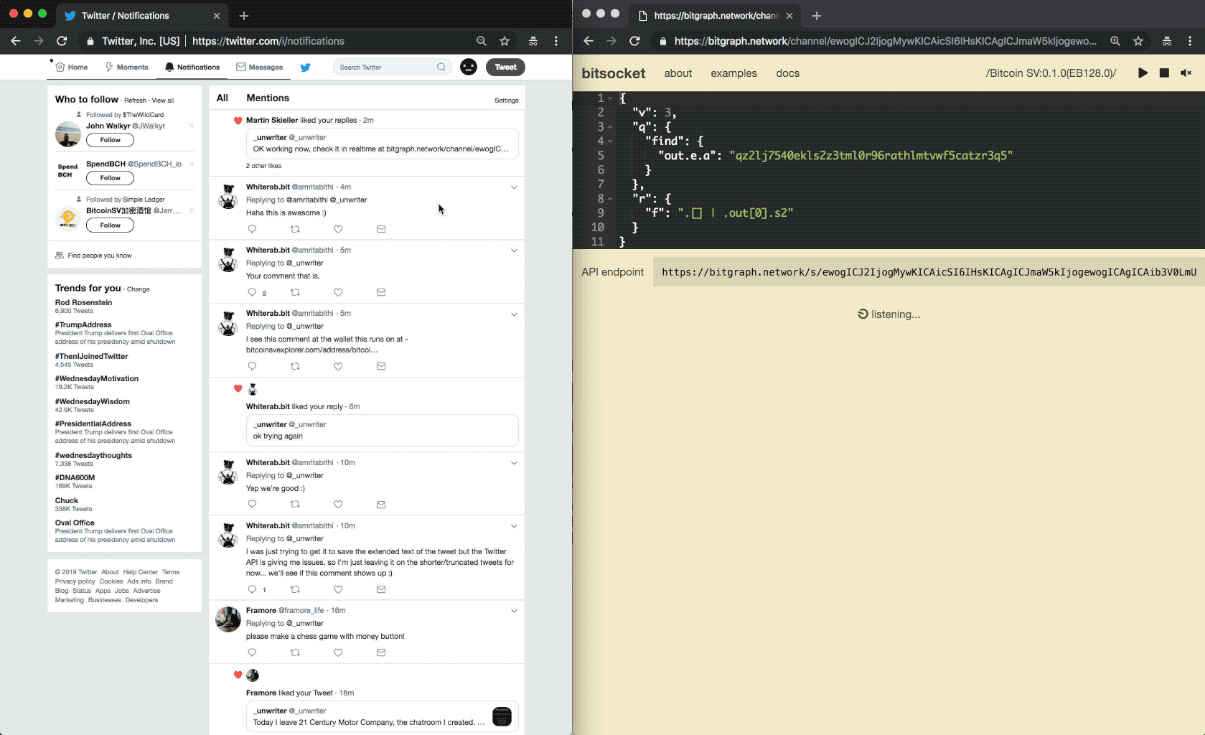Open the 'docs' link in bitsocket
The width and height of the screenshot is (1205, 735).
[x=788, y=73]
